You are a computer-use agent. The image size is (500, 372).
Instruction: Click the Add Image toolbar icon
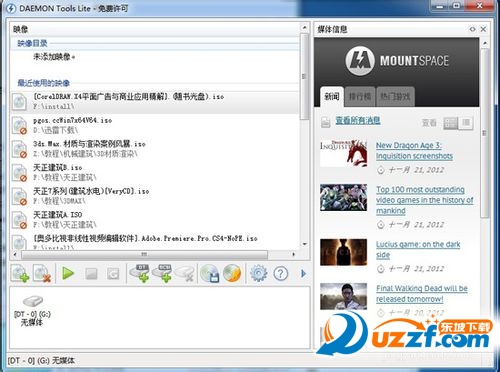pos(20,273)
